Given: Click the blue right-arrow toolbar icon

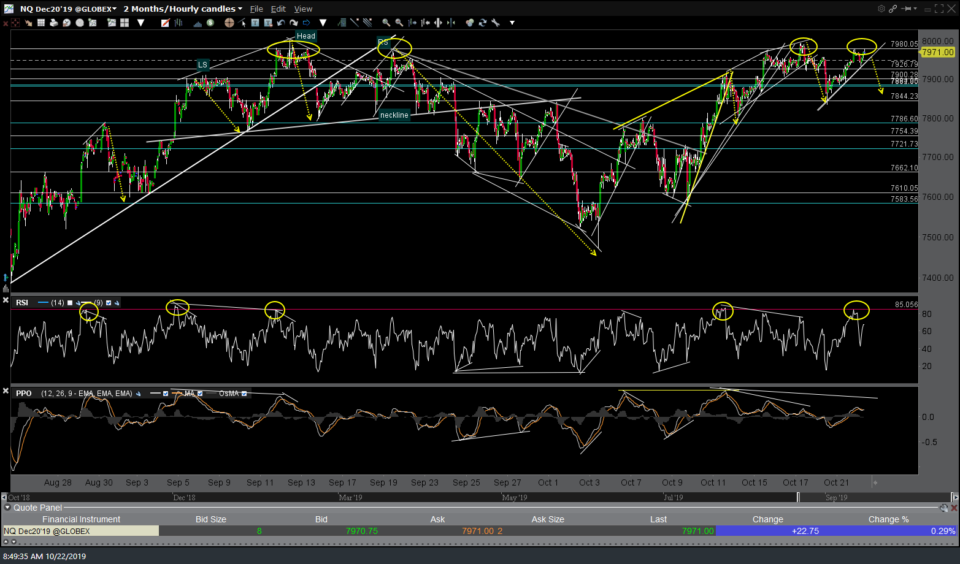Looking at the screenshot, I should tap(306, 23).
